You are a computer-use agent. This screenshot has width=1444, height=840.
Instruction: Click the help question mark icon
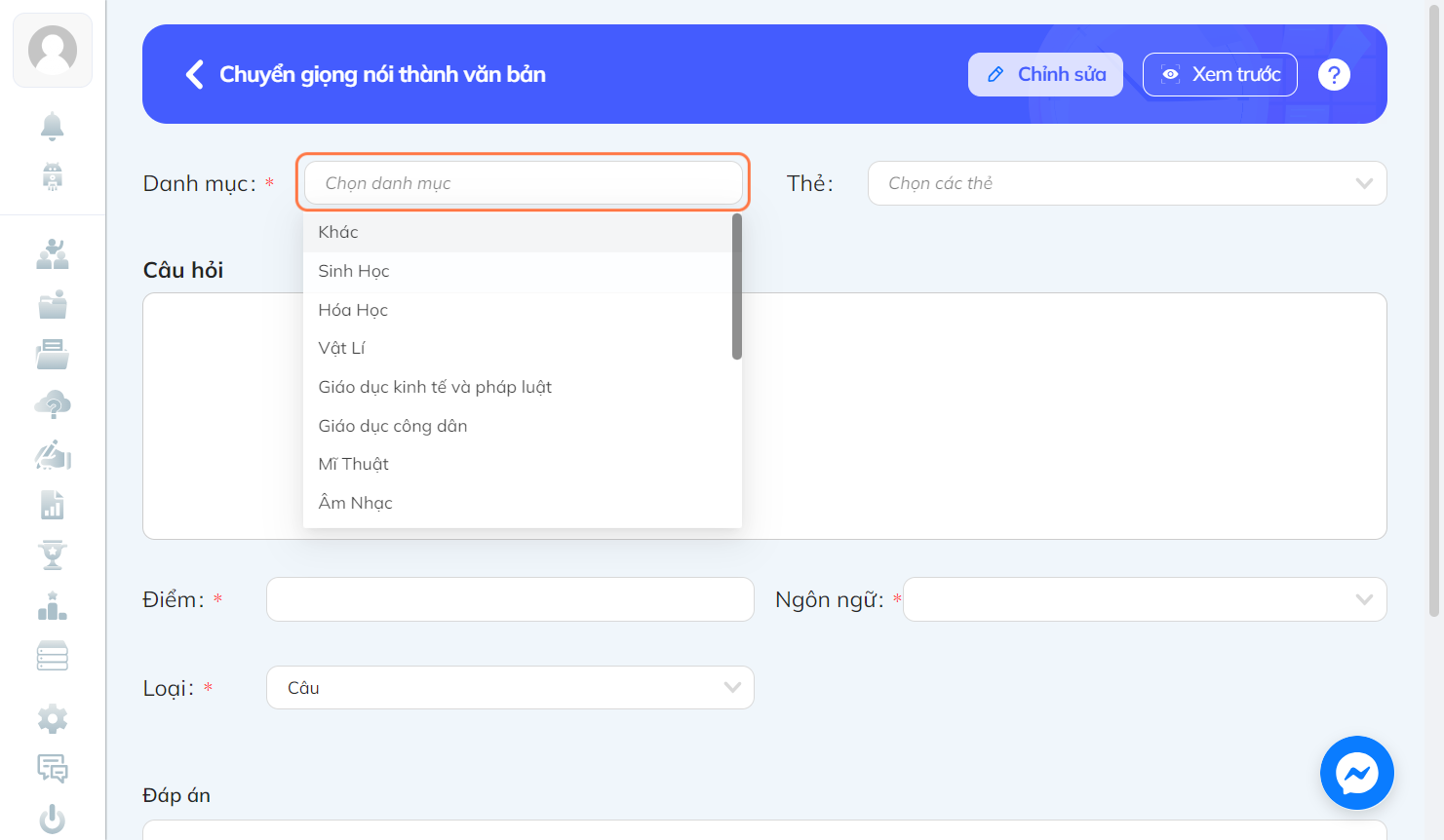coord(1334,74)
